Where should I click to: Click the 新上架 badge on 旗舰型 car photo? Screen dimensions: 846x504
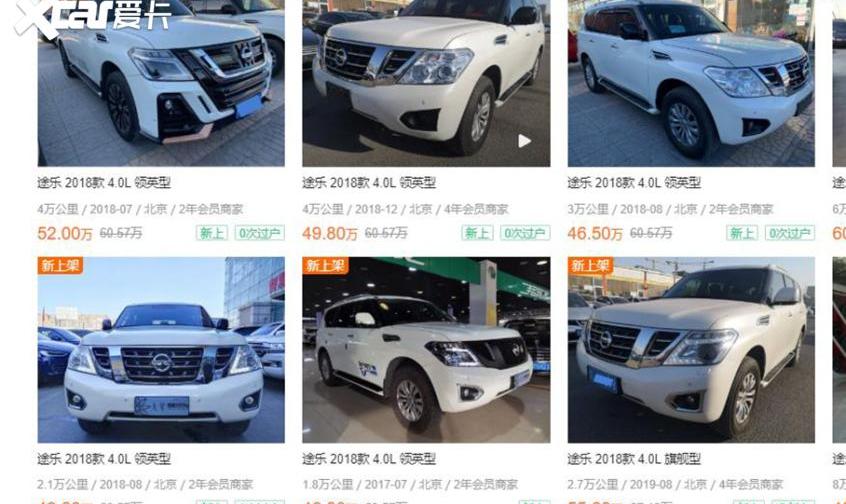(590, 265)
